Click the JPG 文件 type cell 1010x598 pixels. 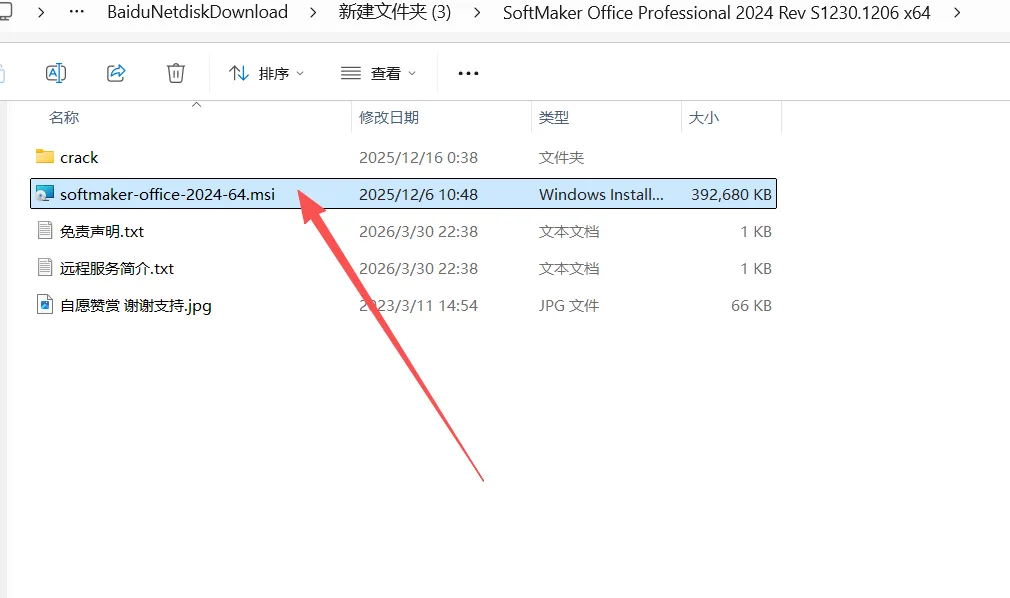click(569, 305)
